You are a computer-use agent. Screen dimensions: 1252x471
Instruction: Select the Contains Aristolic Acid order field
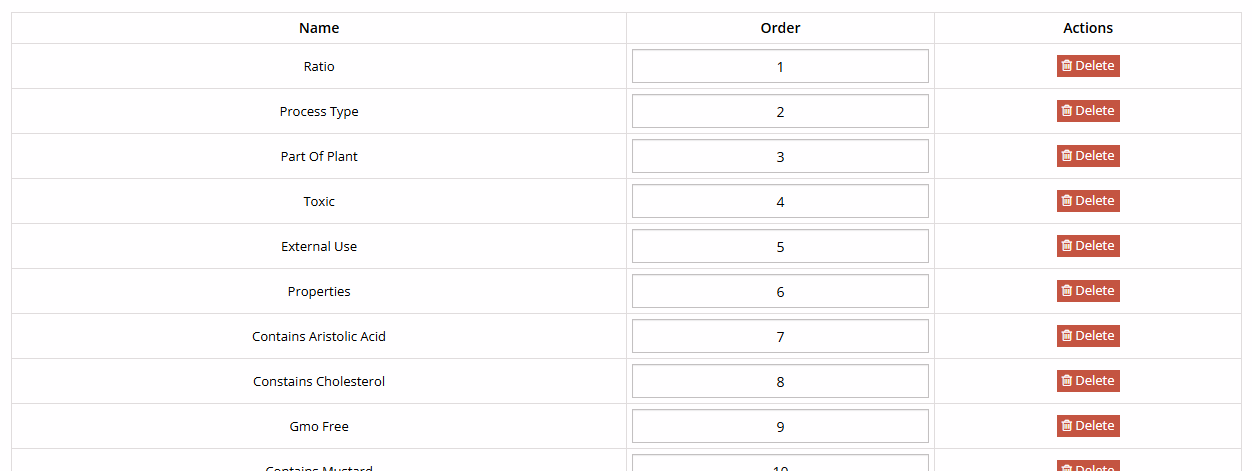coord(780,337)
